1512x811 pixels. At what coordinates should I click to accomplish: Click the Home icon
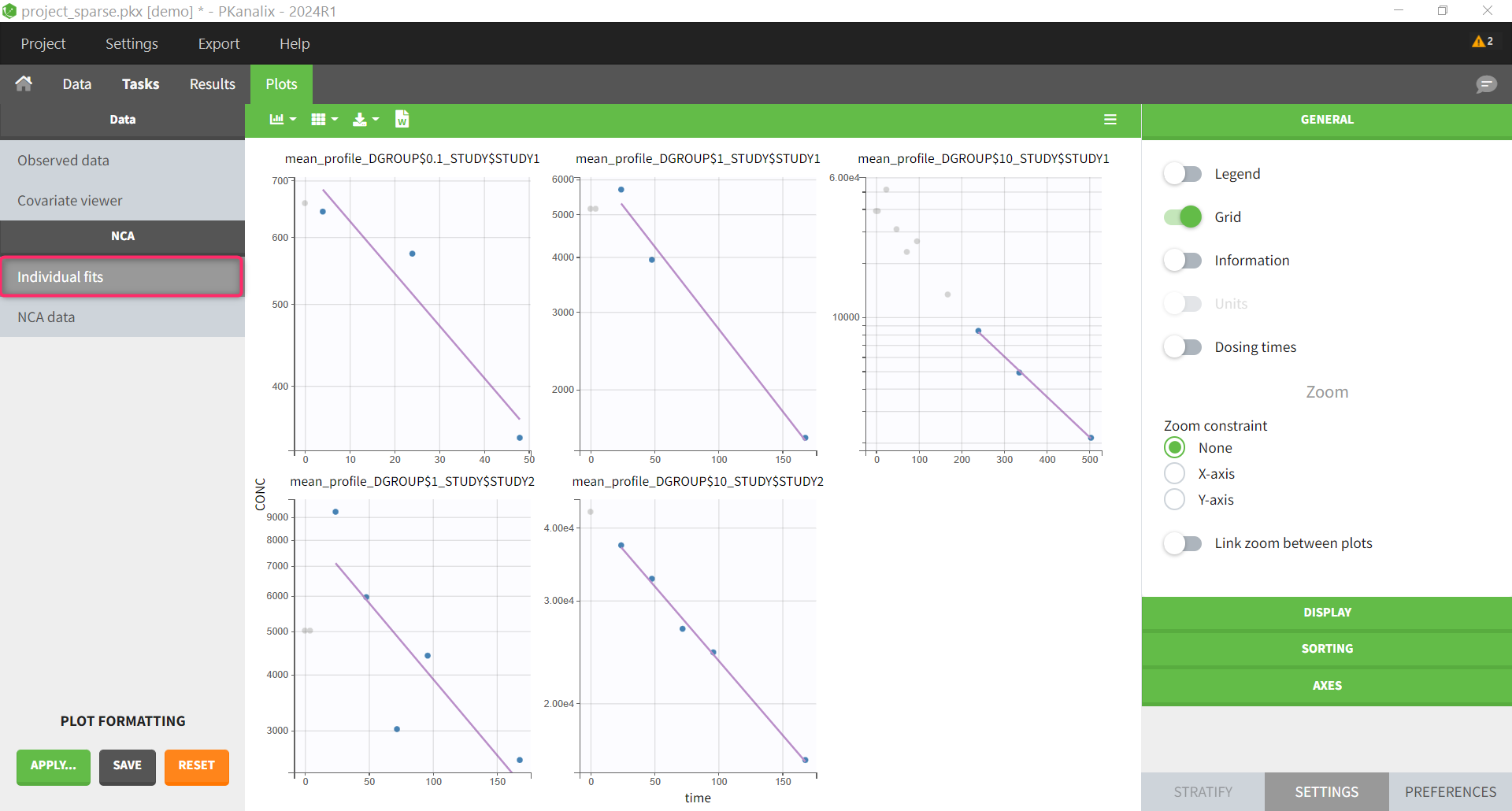[24, 83]
